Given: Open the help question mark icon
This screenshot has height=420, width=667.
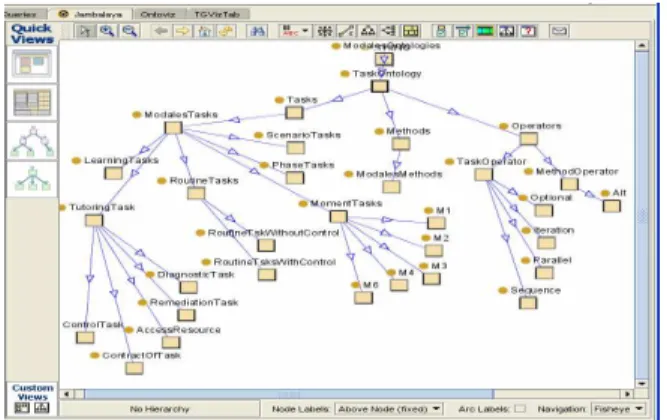Looking at the screenshot, I should tap(528, 31).
